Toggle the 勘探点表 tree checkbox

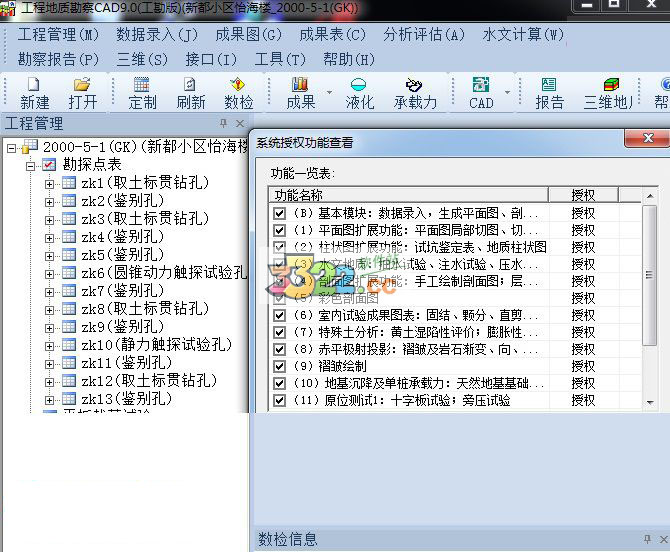49,164
